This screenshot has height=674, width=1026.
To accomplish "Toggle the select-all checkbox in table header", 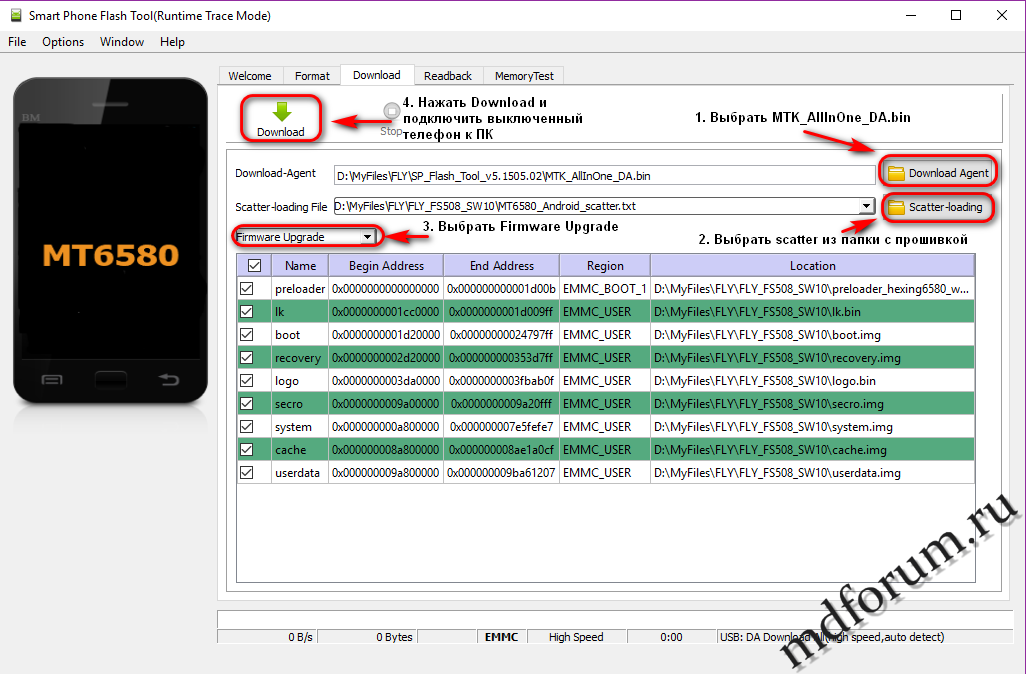I will (x=254, y=266).
